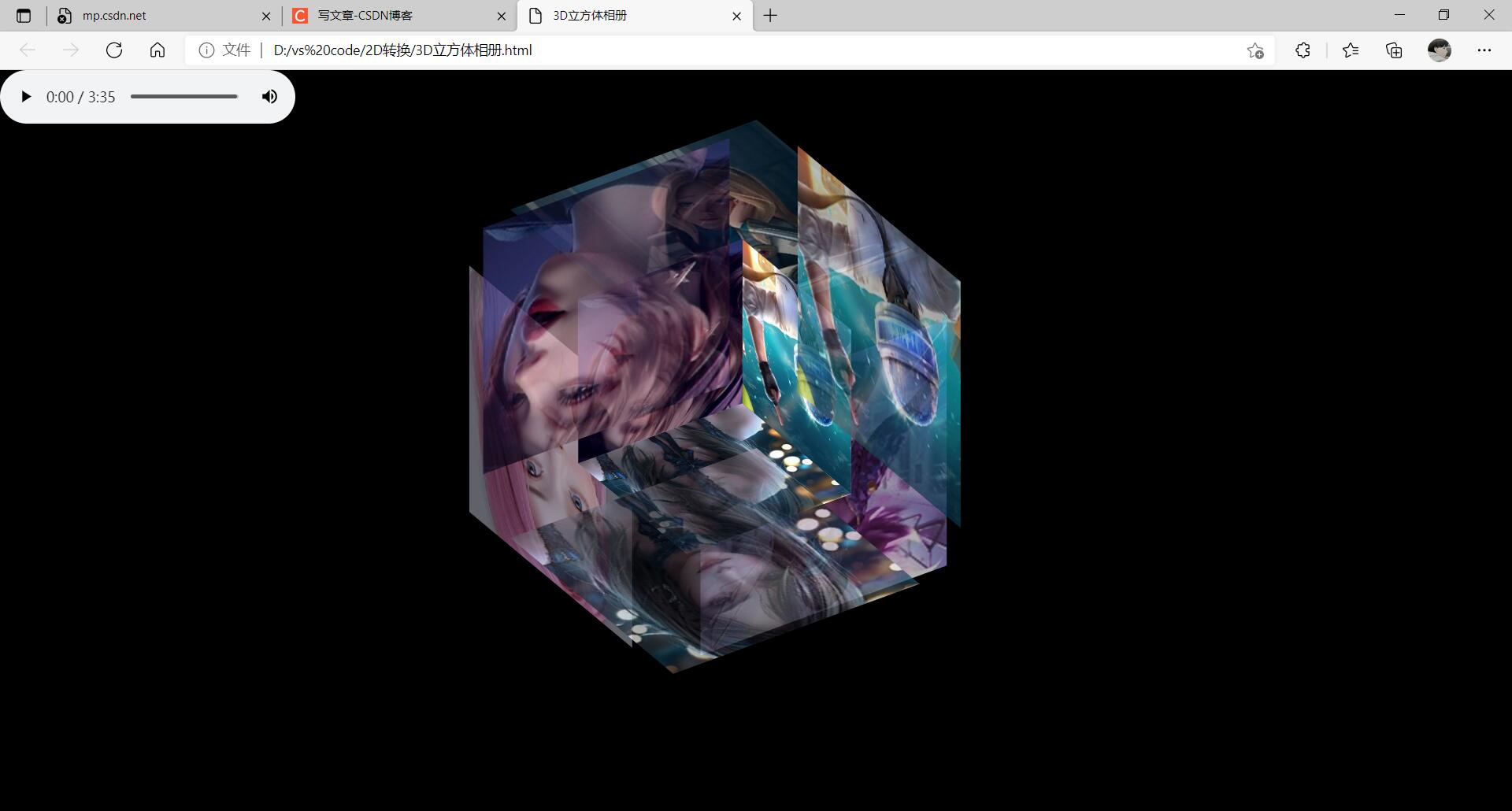View site information icon in address bar
This screenshot has height=811, width=1512.
206,50
